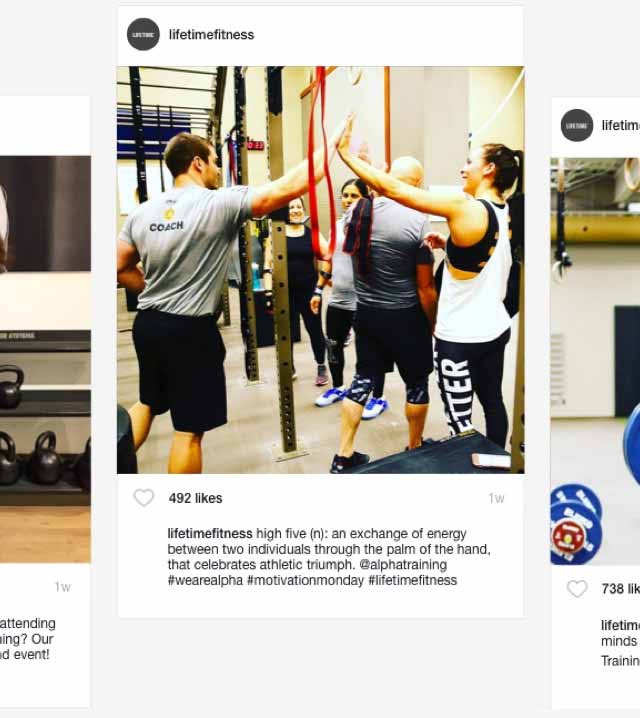View the 738 likes count

tap(621, 589)
